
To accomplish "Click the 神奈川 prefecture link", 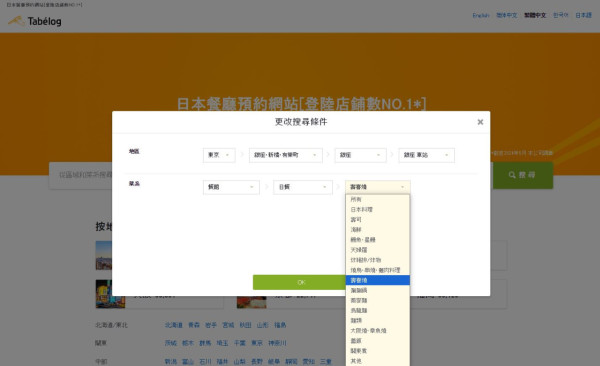I will (277, 343).
